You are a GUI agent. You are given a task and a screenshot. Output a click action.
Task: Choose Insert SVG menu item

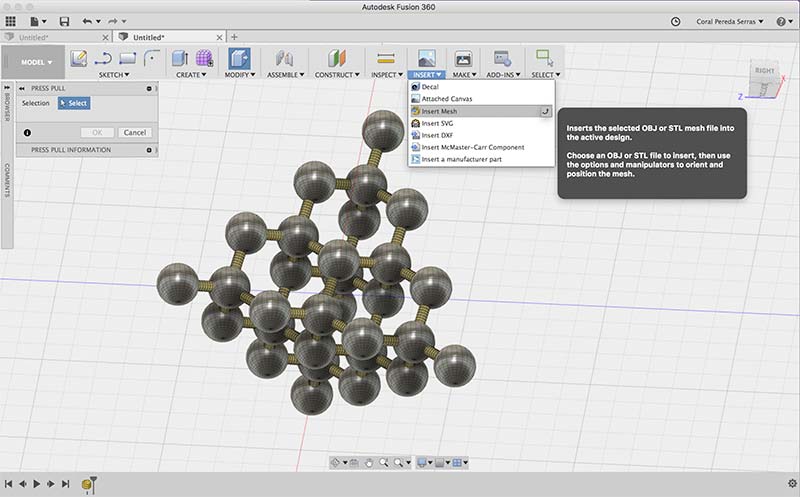click(x=481, y=123)
